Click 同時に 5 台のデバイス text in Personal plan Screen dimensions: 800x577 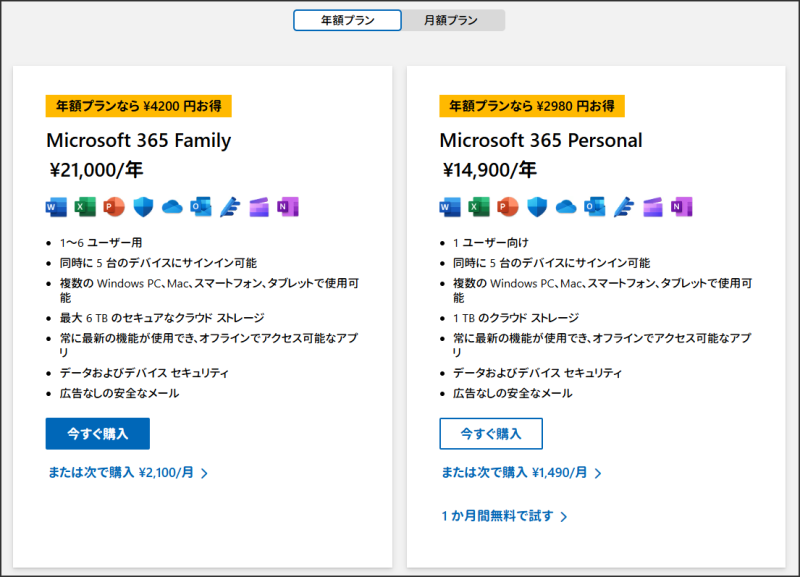[552, 263]
